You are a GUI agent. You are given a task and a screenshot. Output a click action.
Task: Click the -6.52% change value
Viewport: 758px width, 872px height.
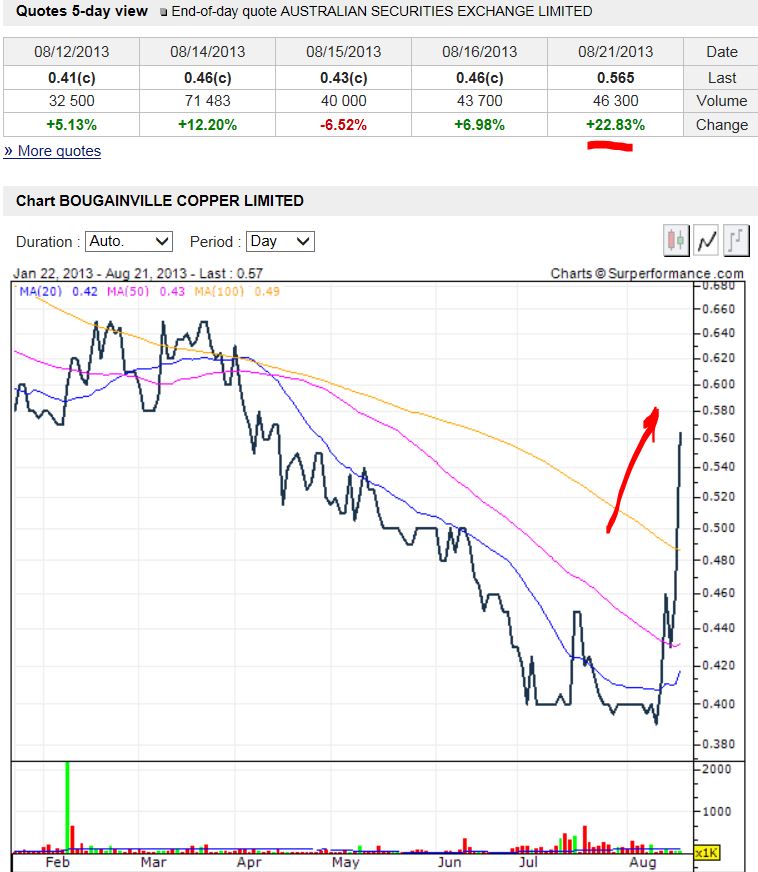click(344, 125)
